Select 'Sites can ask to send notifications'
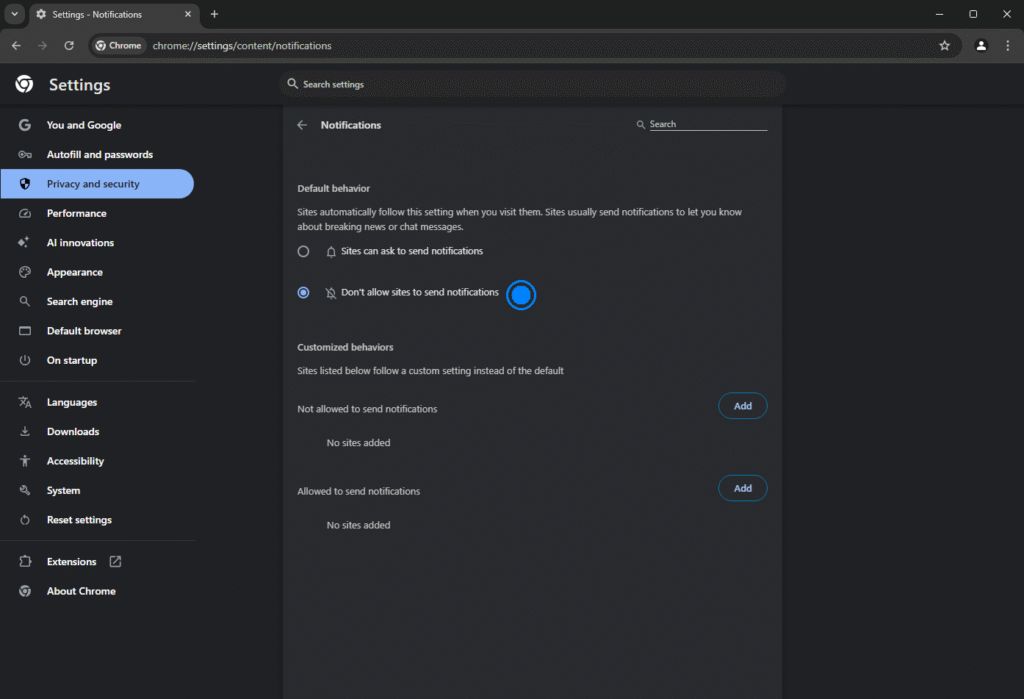This screenshot has height=699, width=1024. (x=304, y=251)
